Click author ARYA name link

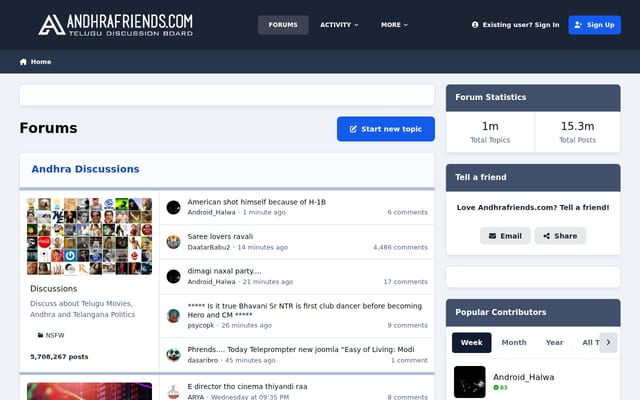click(196, 397)
